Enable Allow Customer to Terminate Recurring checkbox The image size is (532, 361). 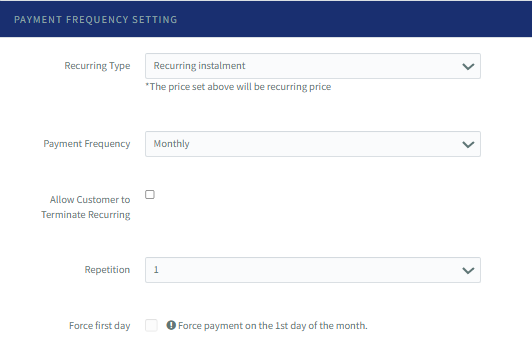click(x=150, y=194)
